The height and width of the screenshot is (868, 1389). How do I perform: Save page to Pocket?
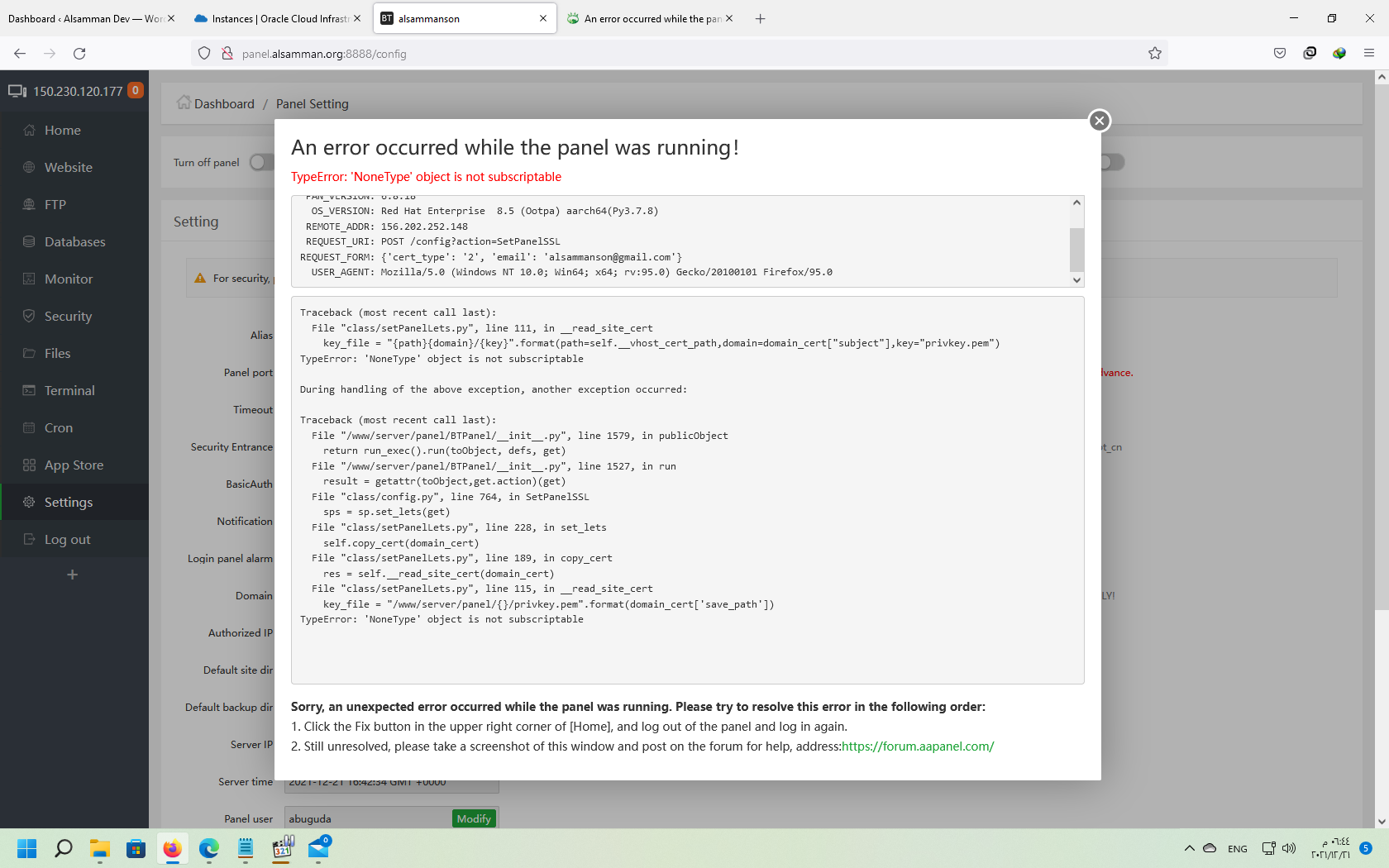click(x=1280, y=54)
